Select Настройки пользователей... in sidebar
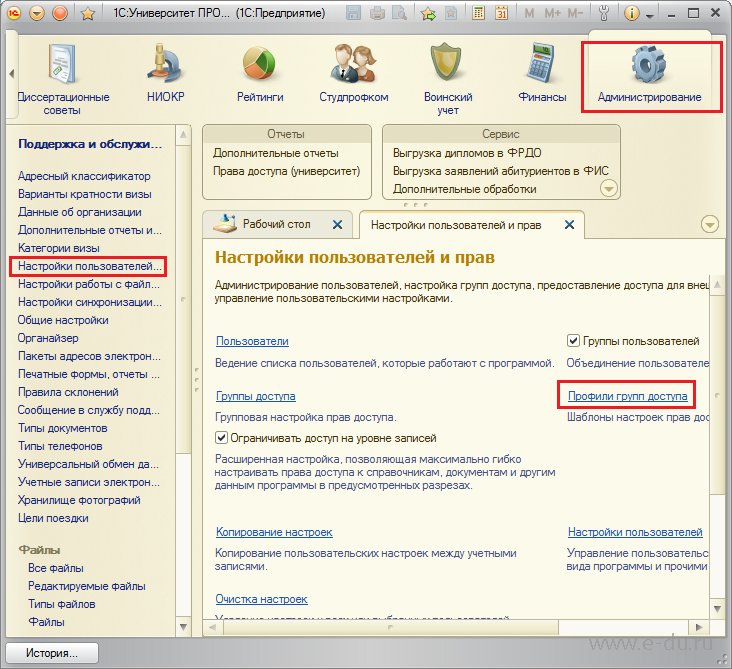 90,266
